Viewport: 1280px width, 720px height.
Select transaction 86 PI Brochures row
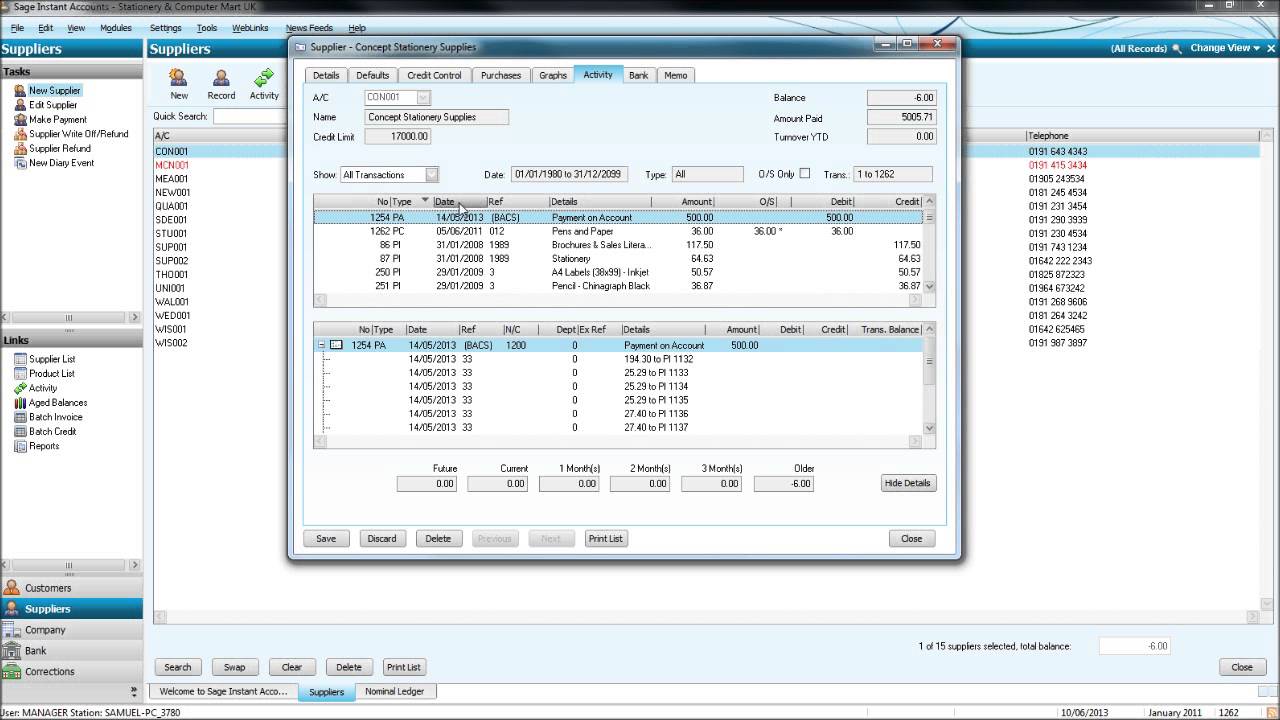[618, 245]
